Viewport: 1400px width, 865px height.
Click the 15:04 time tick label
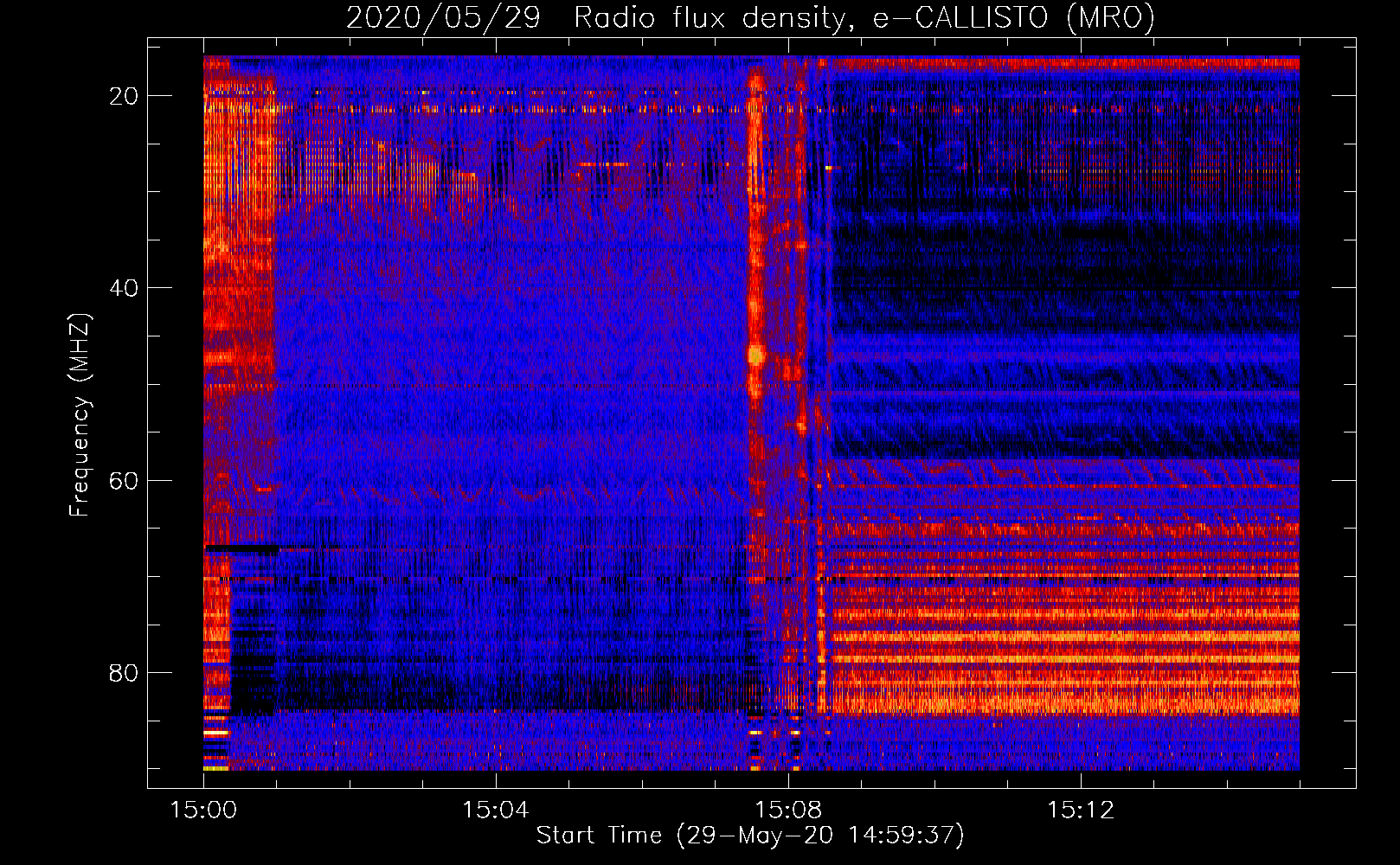click(496, 811)
